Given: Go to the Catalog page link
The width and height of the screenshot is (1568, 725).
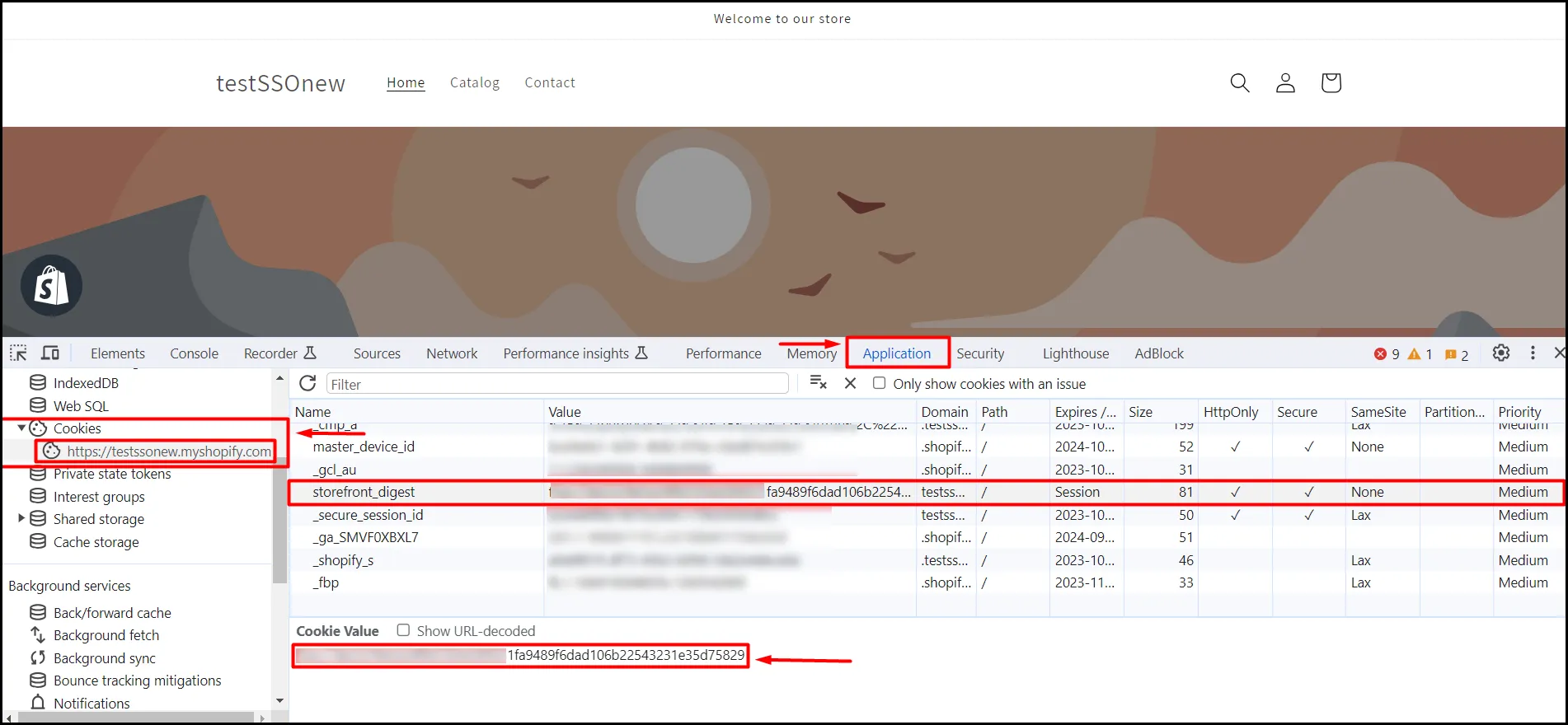Looking at the screenshot, I should [475, 82].
